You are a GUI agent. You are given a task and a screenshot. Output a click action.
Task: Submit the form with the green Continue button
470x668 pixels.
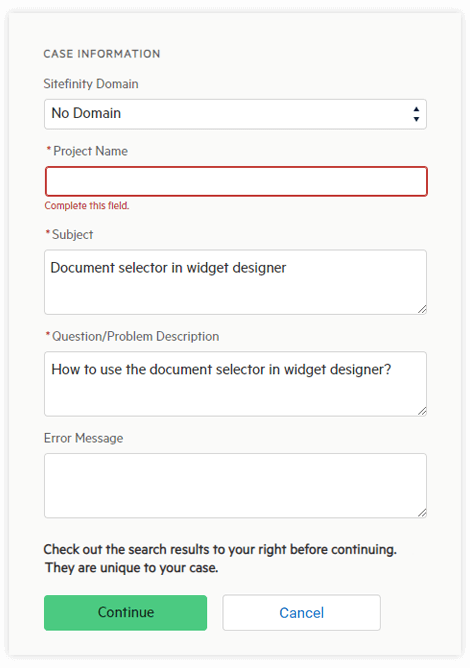(x=125, y=613)
